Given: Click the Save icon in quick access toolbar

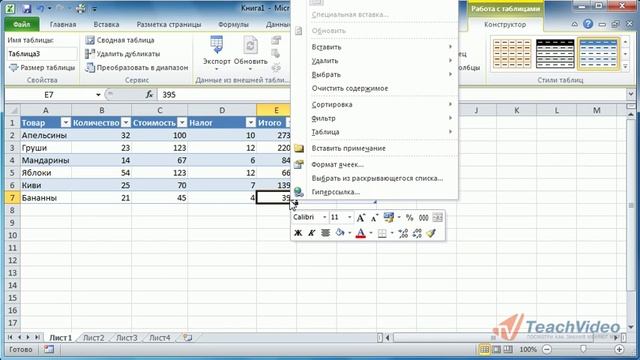Looking at the screenshot, I should (27, 8).
